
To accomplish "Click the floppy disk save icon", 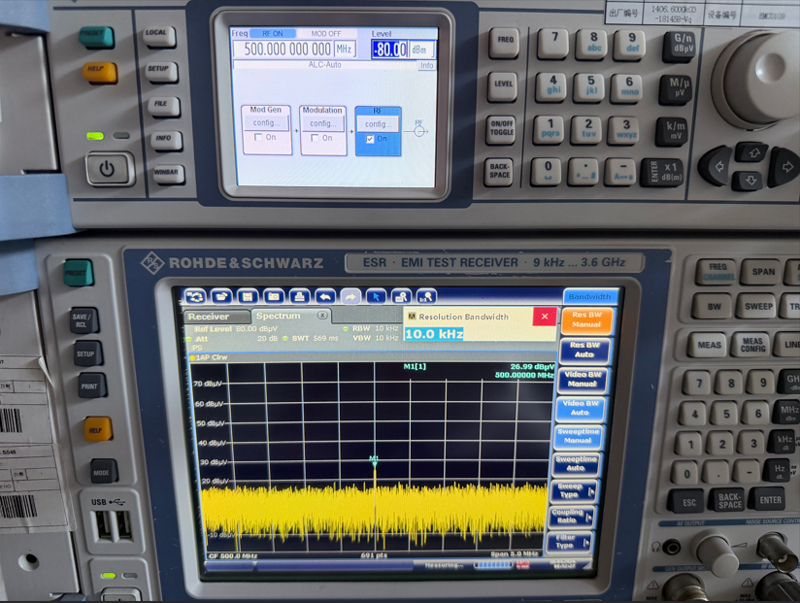I will tap(248, 296).
